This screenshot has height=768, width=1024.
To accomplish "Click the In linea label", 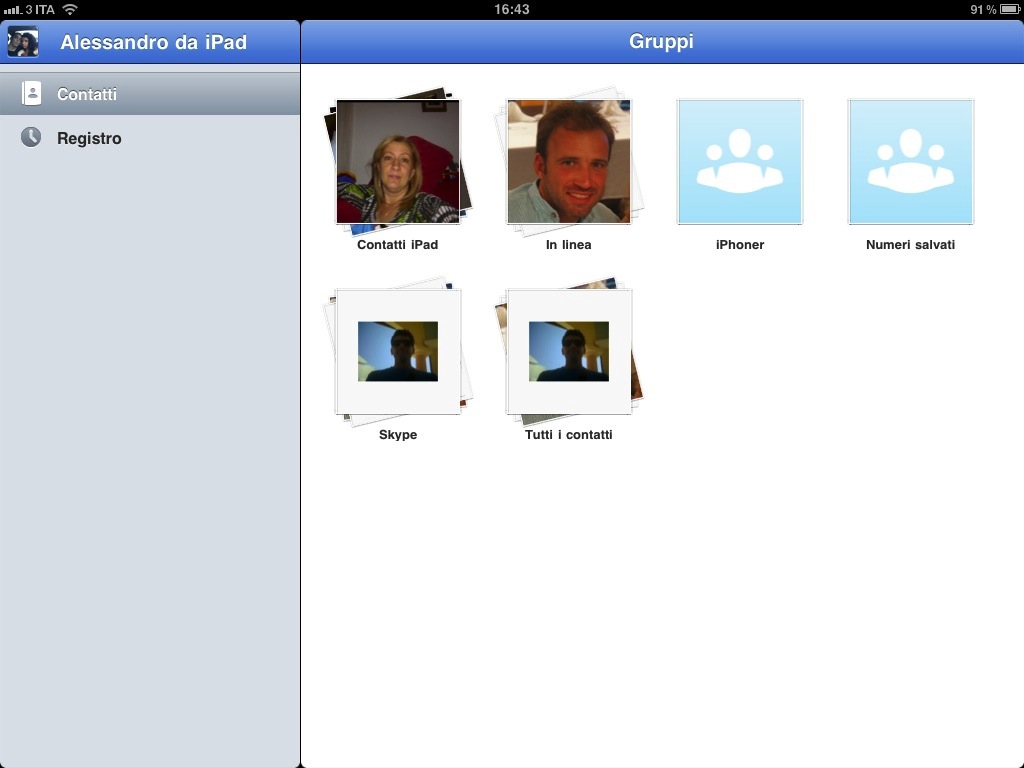I will coord(569,245).
